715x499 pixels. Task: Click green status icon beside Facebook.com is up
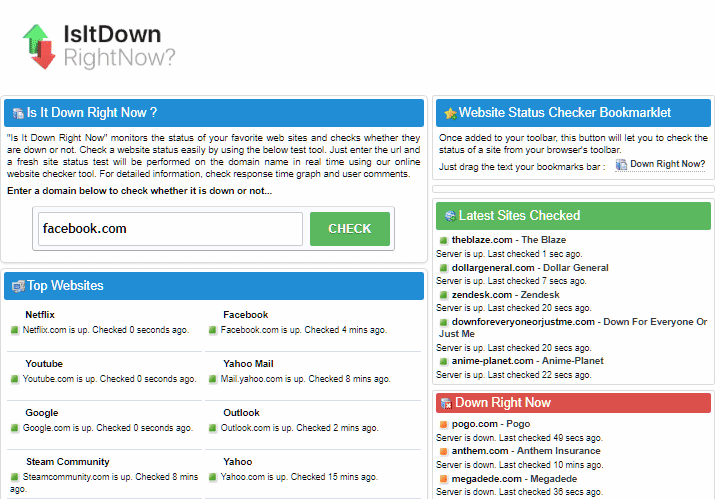point(212,330)
